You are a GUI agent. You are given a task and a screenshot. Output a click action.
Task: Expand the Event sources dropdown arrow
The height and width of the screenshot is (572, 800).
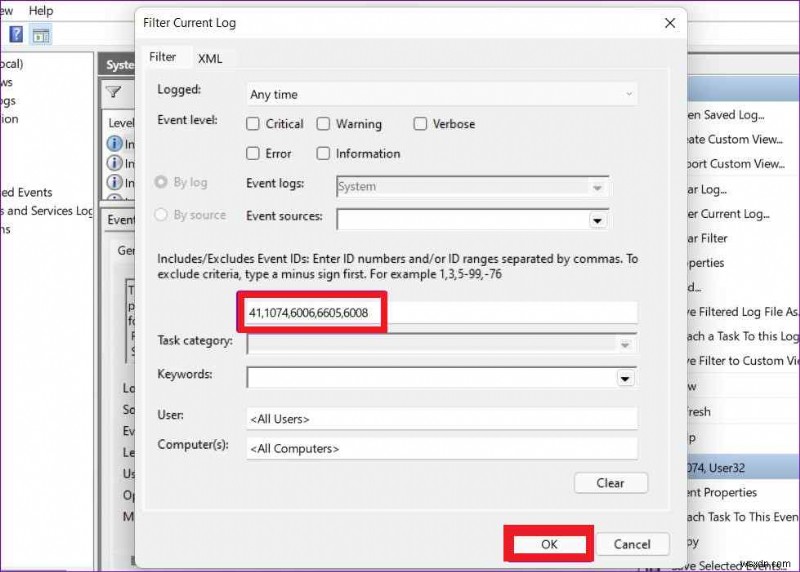[597, 220]
